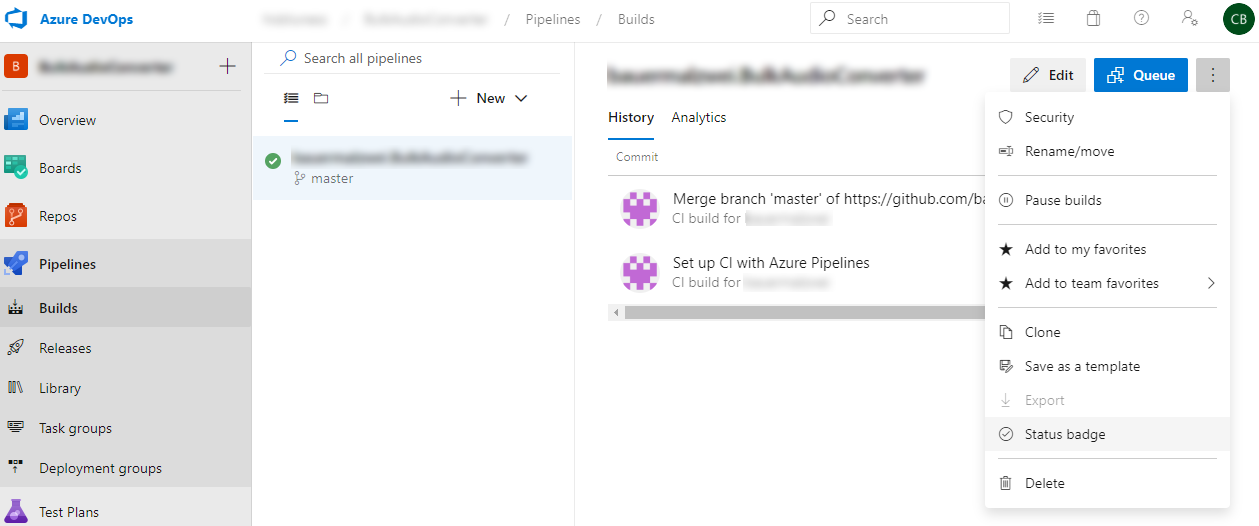Open user settings icon in header
This screenshot has width=1259, height=526.
(x=1188, y=18)
